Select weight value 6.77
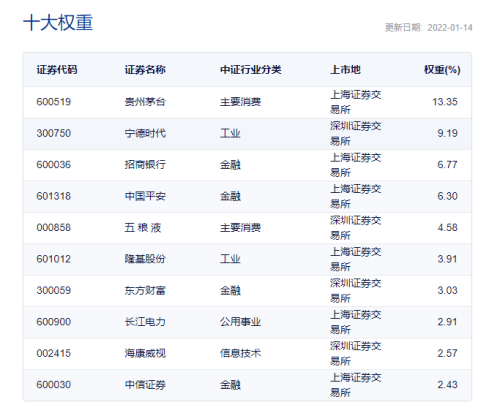The height and width of the screenshot is (413, 500). click(448, 165)
